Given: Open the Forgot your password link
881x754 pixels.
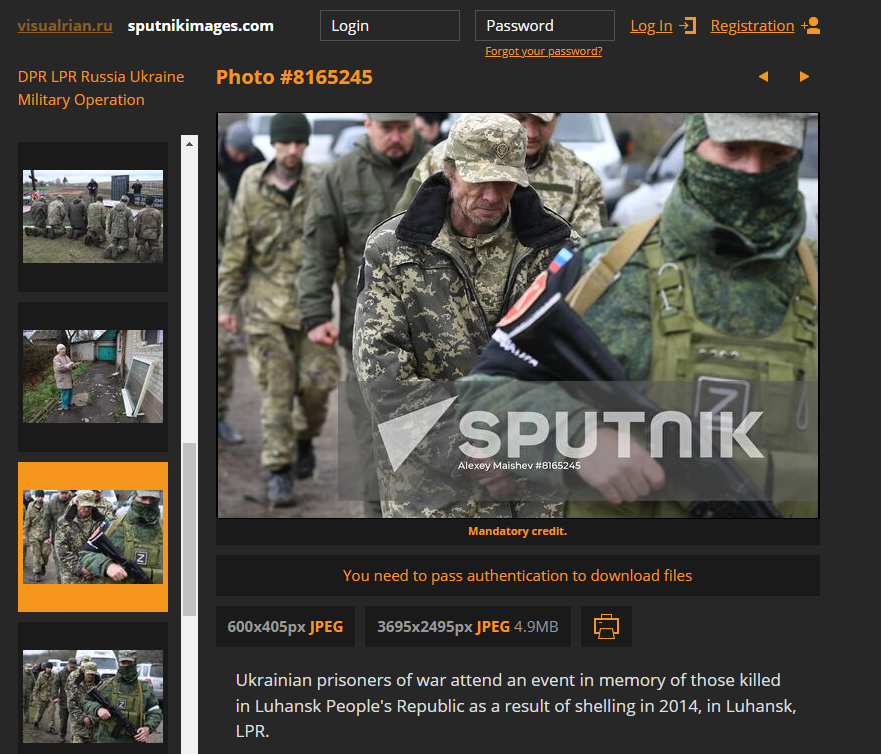Looking at the screenshot, I should [x=544, y=51].
